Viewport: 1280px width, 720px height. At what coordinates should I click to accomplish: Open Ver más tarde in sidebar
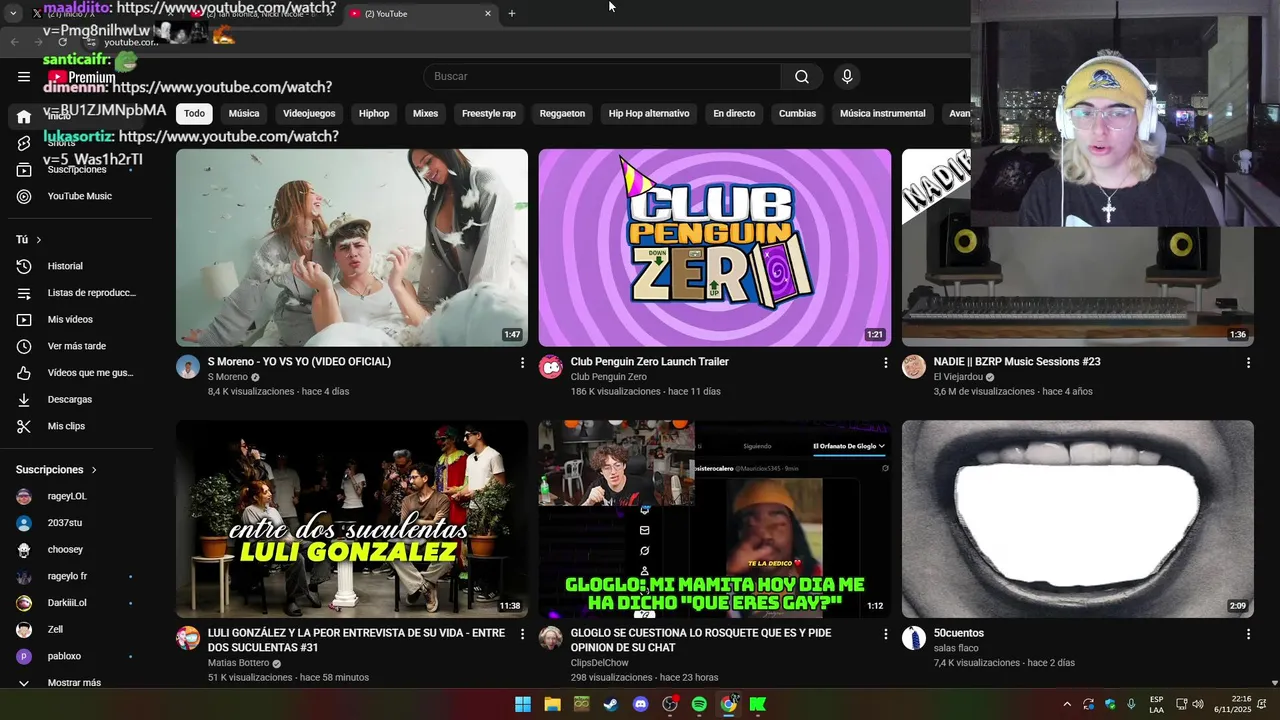76,346
